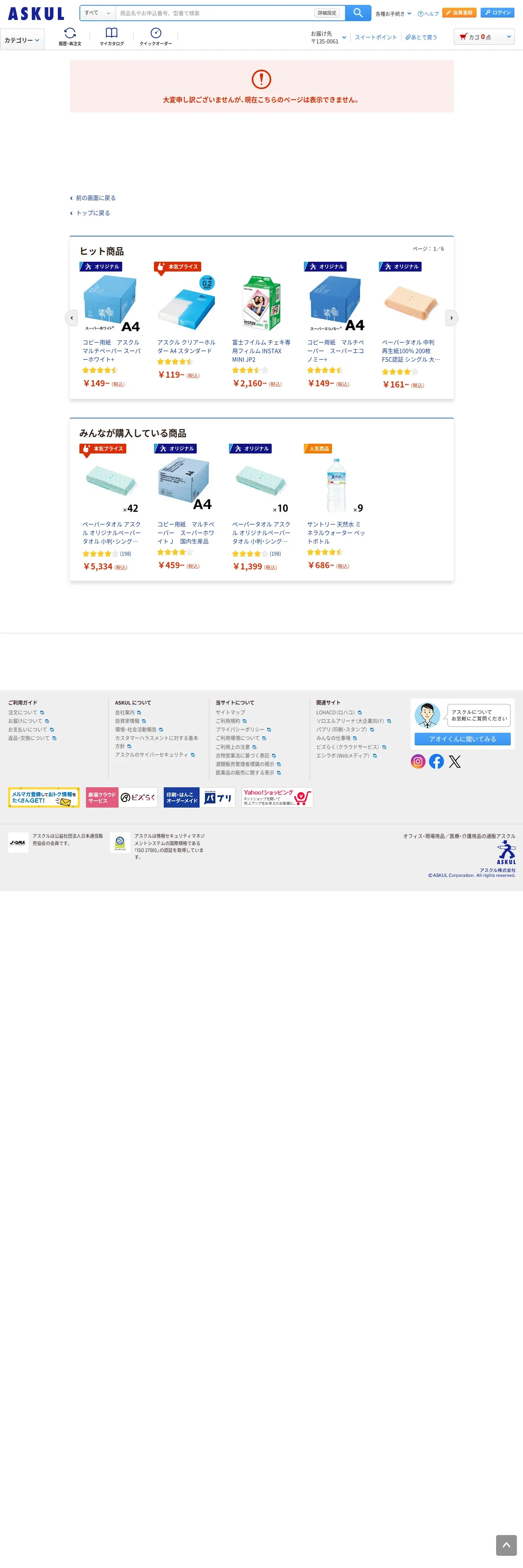Expand the お届け先 postal code dropdown
The height and width of the screenshot is (1568, 523).
pos(329,38)
